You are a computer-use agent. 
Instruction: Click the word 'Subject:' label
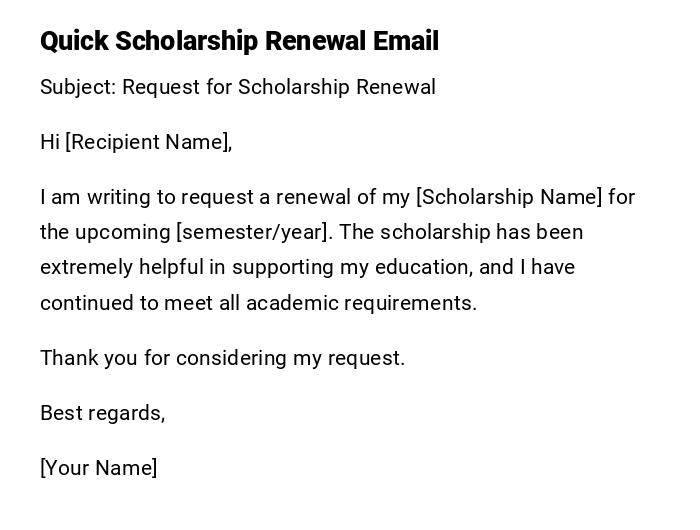78,87
